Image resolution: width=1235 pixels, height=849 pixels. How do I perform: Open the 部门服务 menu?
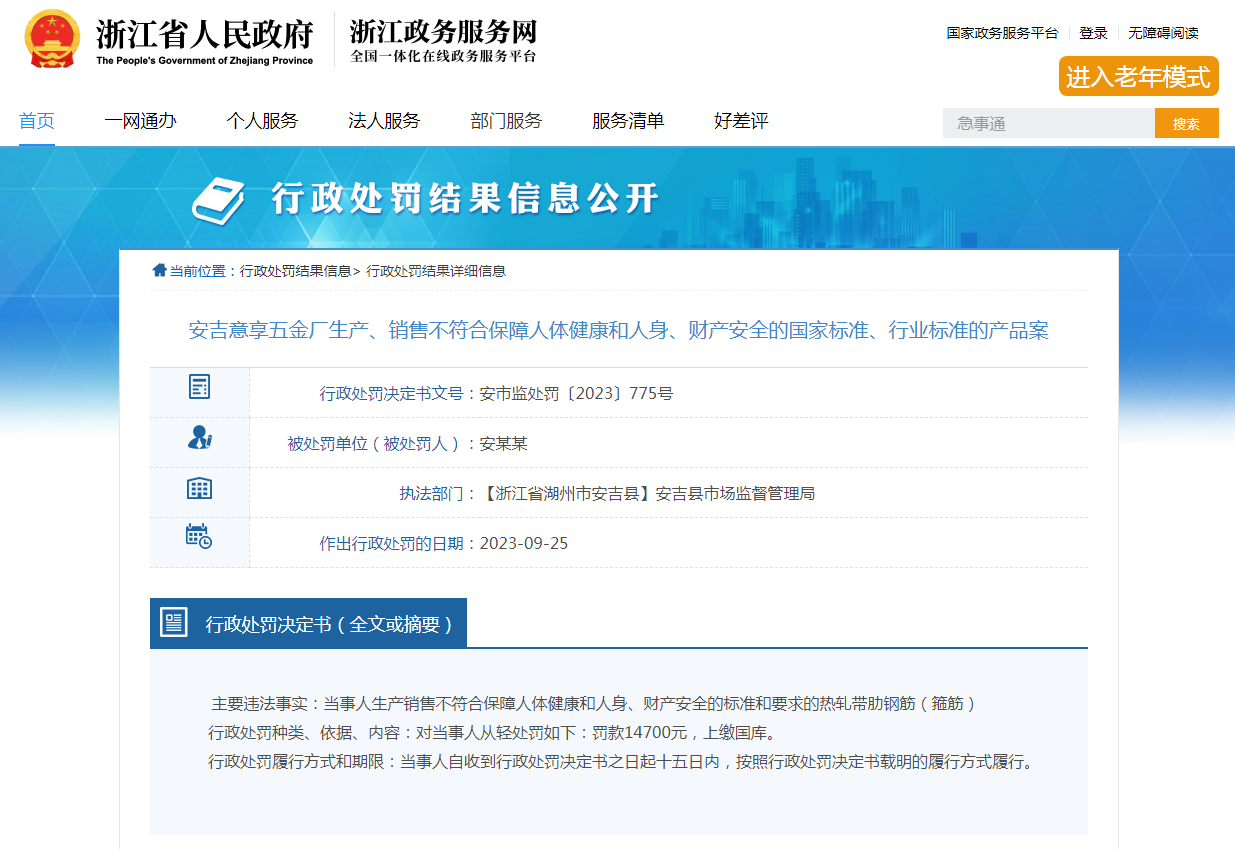[506, 121]
